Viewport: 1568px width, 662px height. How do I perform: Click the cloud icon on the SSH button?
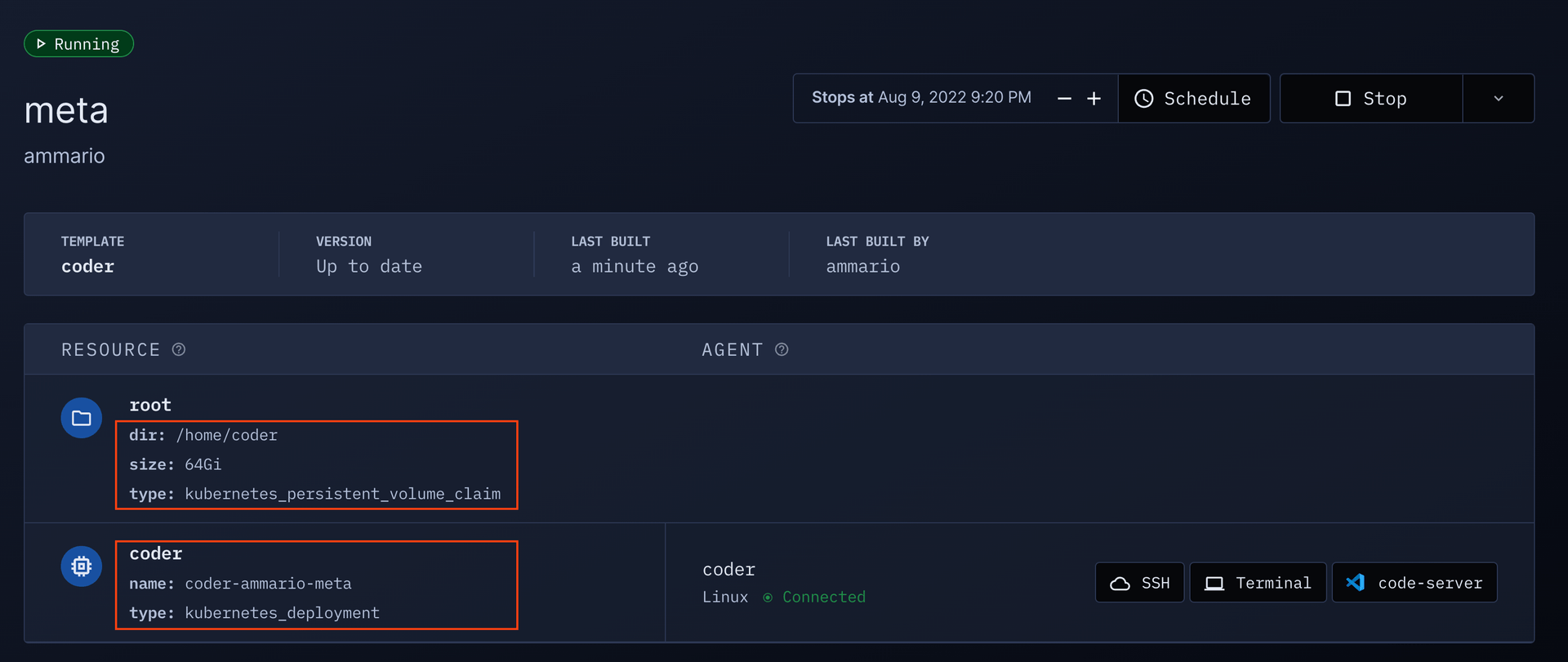(1120, 584)
